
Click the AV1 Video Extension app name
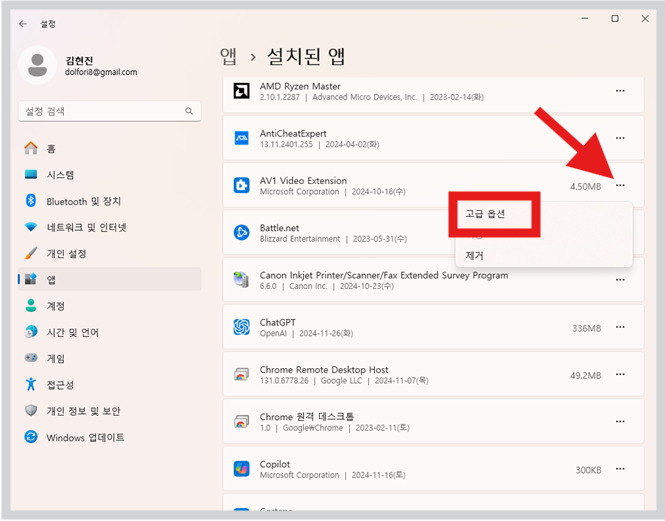click(303, 181)
